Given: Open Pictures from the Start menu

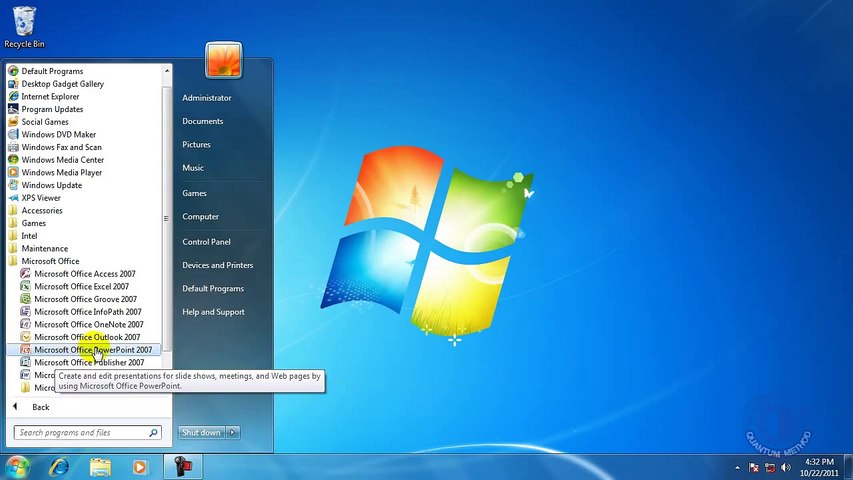Looking at the screenshot, I should (x=196, y=145).
